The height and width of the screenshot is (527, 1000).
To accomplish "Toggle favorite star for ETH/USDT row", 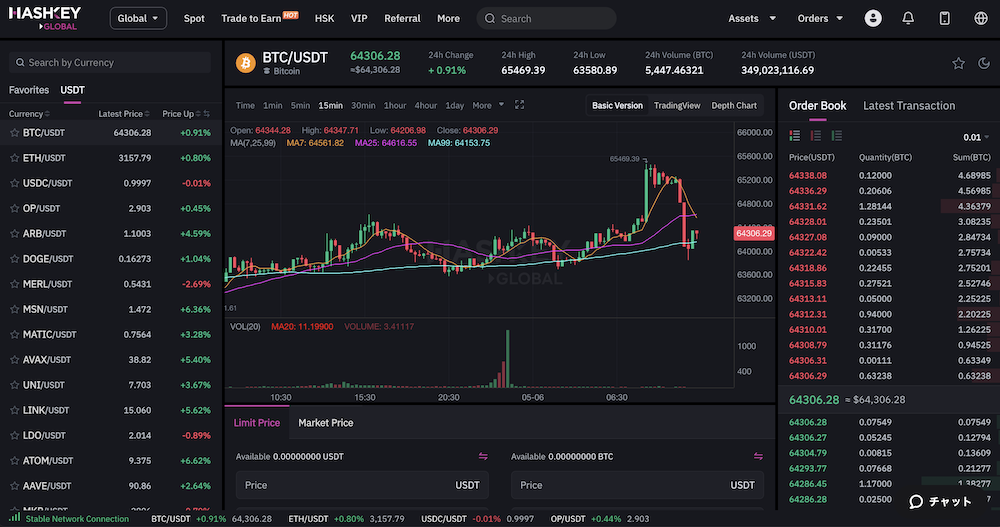I will (14, 158).
